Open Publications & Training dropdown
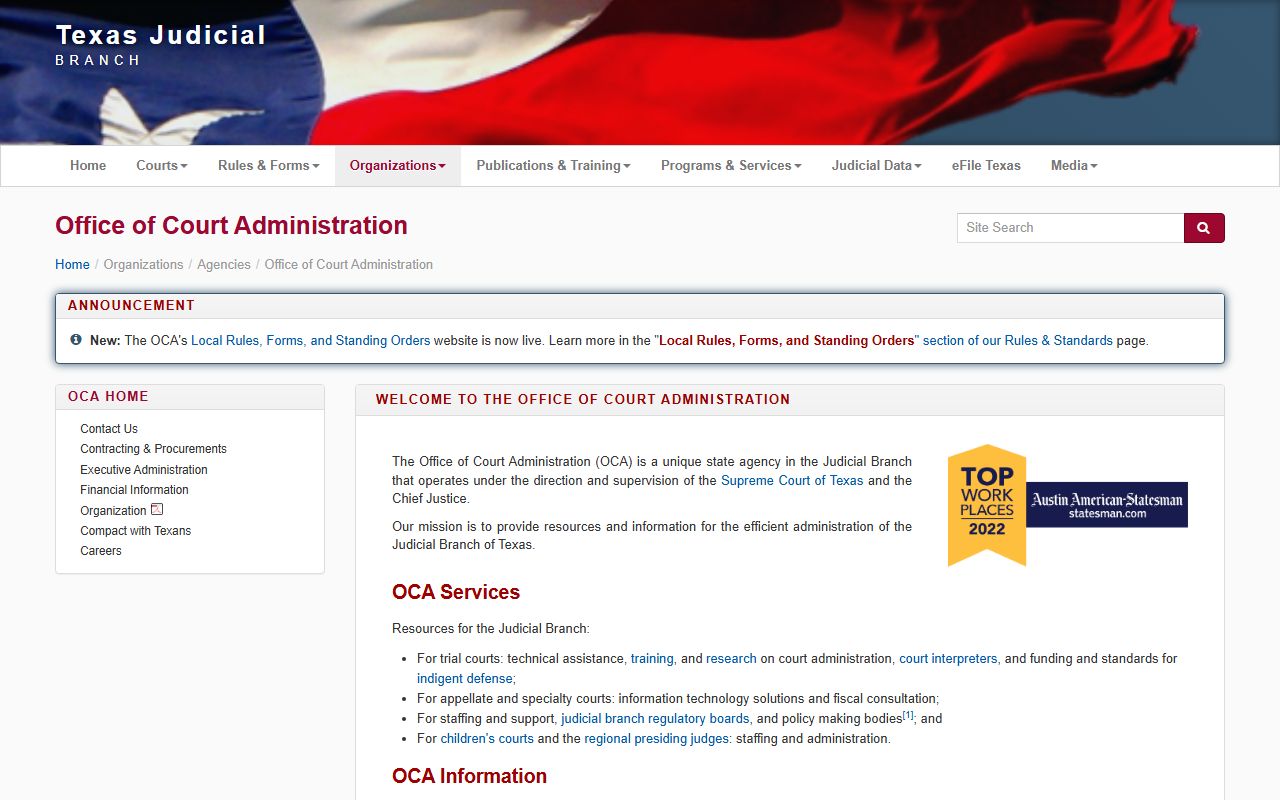This screenshot has width=1280, height=800. (x=553, y=166)
